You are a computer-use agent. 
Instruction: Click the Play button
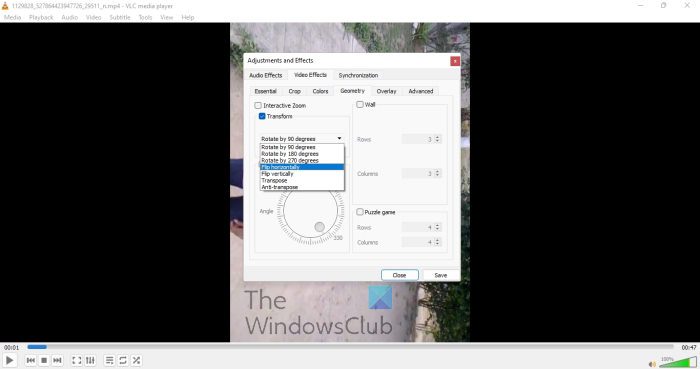point(9,360)
